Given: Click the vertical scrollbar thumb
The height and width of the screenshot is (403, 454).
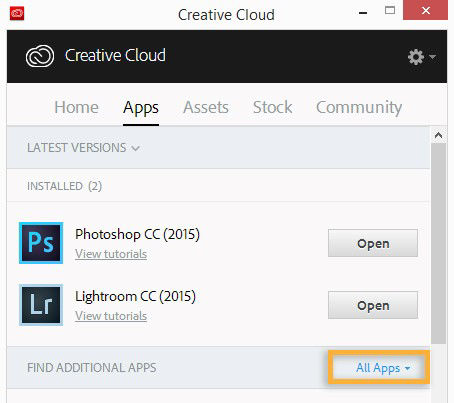Looking at the screenshot, I should point(438,243).
